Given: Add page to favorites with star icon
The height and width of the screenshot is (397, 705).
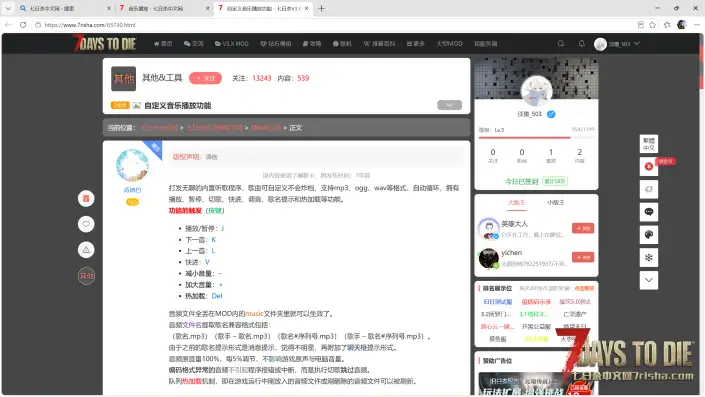Looking at the screenshot, I should point(652,25).
